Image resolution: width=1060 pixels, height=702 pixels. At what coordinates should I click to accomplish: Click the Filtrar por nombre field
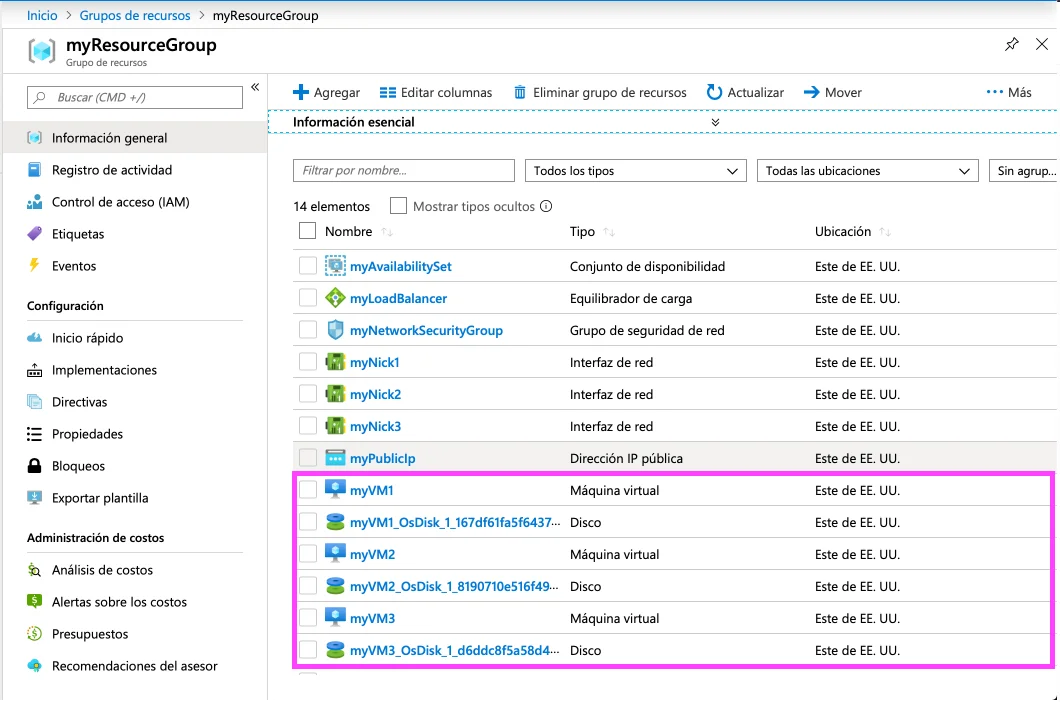point(404,170)
